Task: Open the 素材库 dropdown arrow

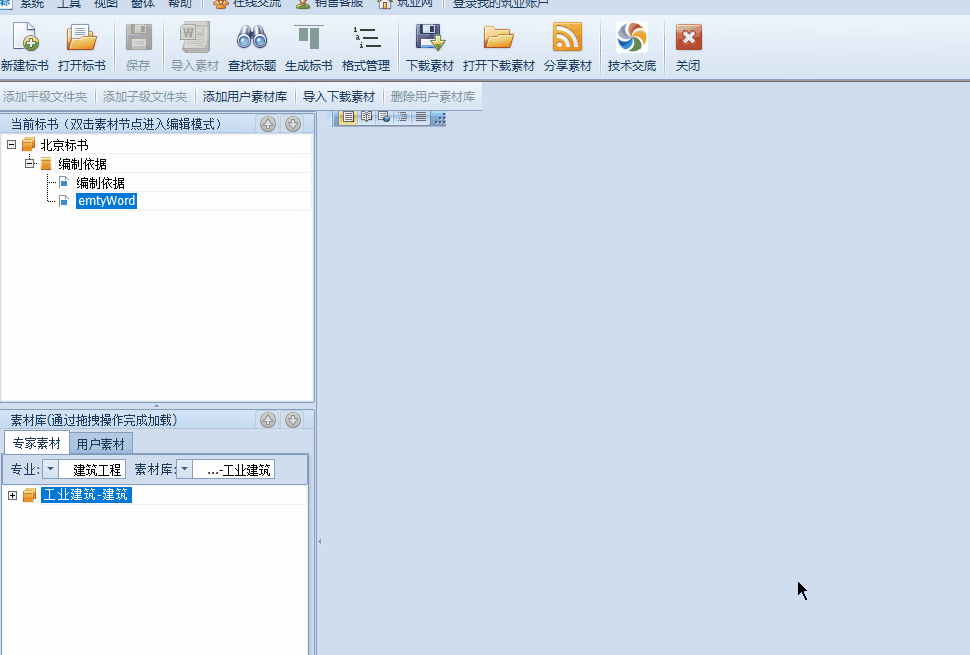Action: [x=184, y=469]
